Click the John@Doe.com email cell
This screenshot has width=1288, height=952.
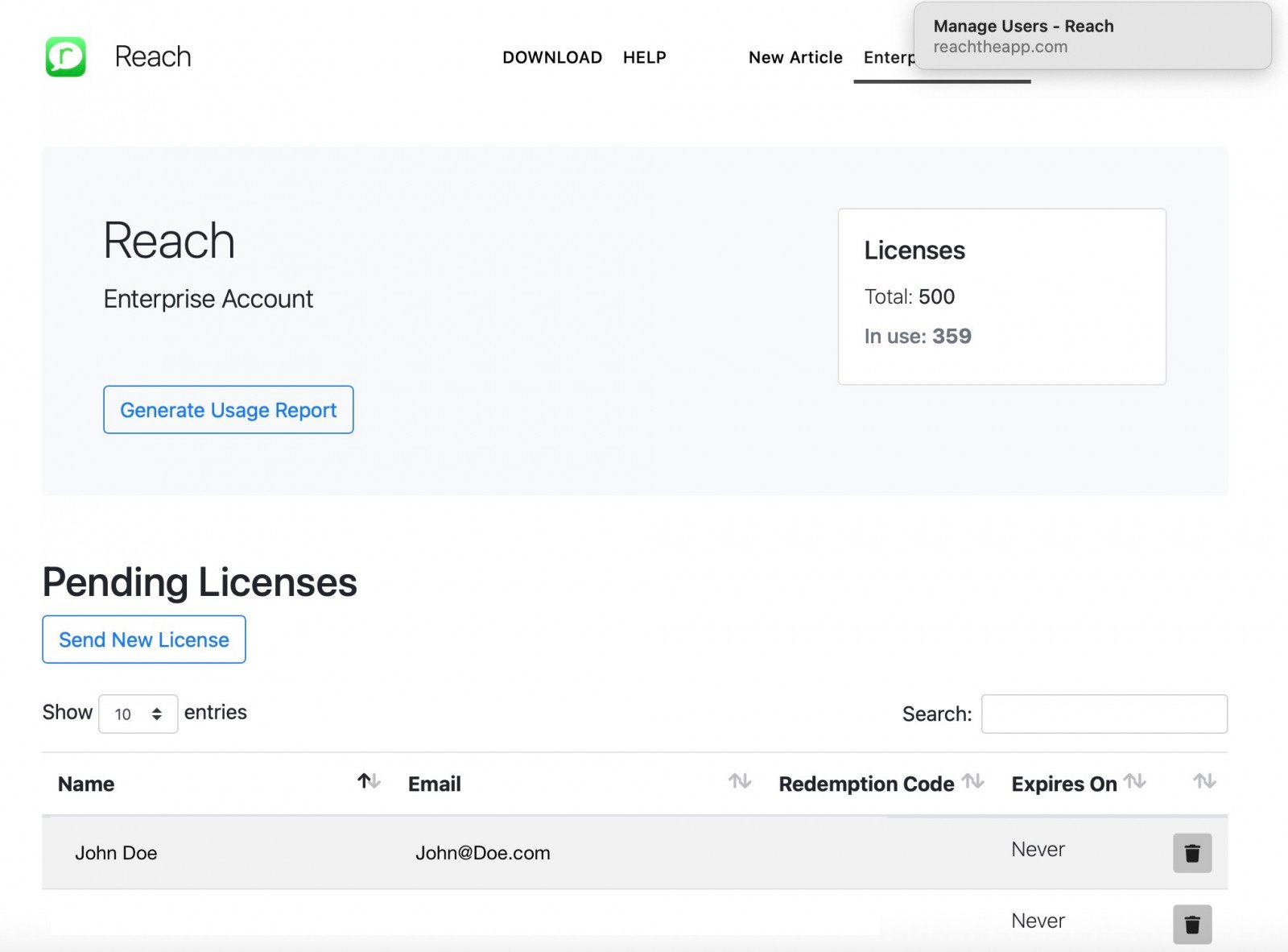click(x=482, y=853)
